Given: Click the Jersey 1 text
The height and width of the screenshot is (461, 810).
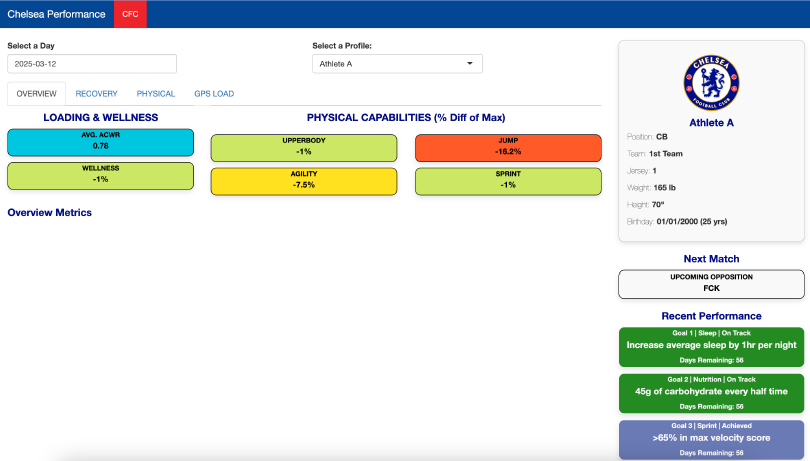Looking at the screenshot, I should [642, 171].
